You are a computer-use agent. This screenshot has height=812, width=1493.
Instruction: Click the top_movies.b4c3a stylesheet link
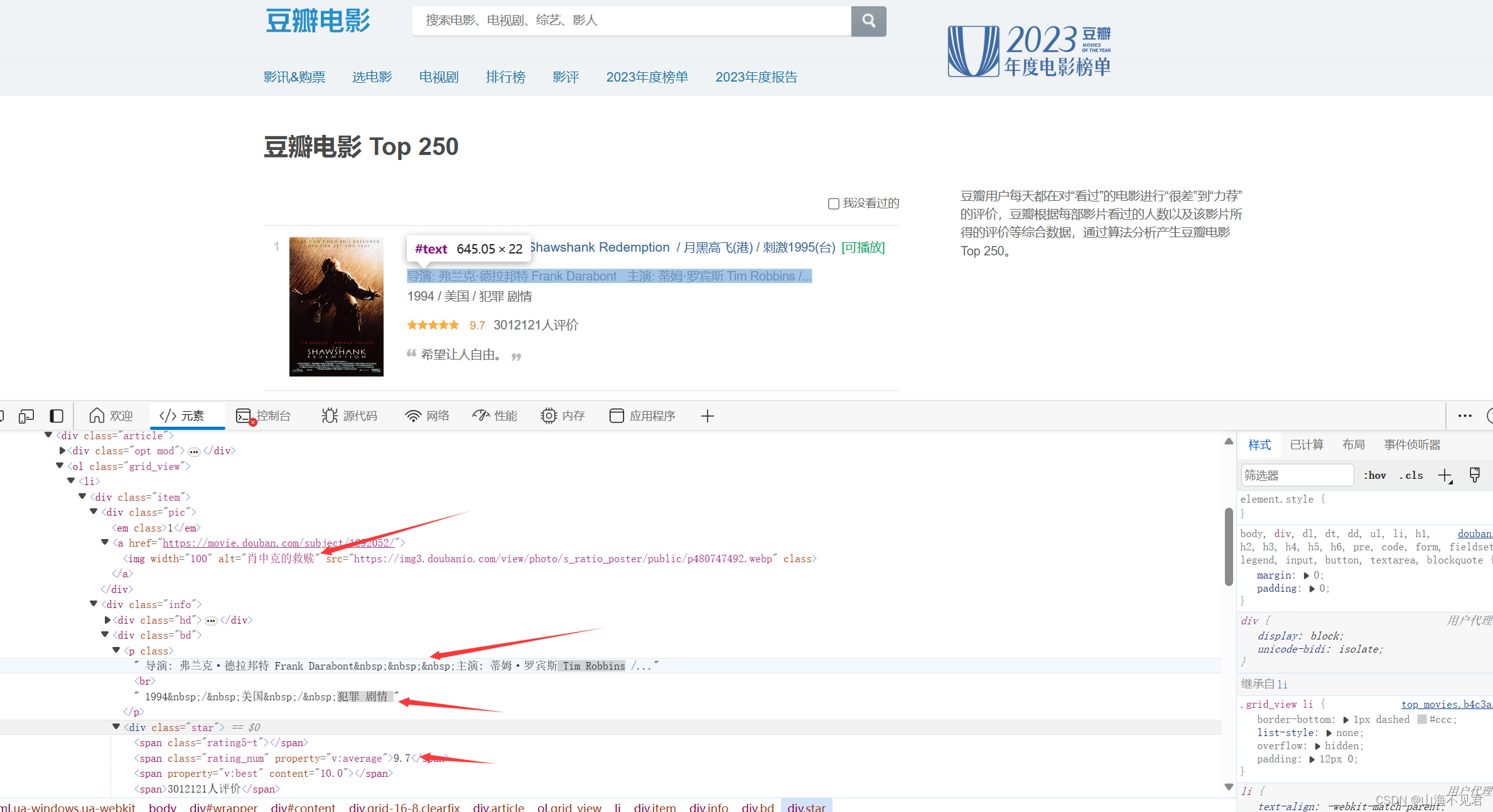coord(1447,704)
